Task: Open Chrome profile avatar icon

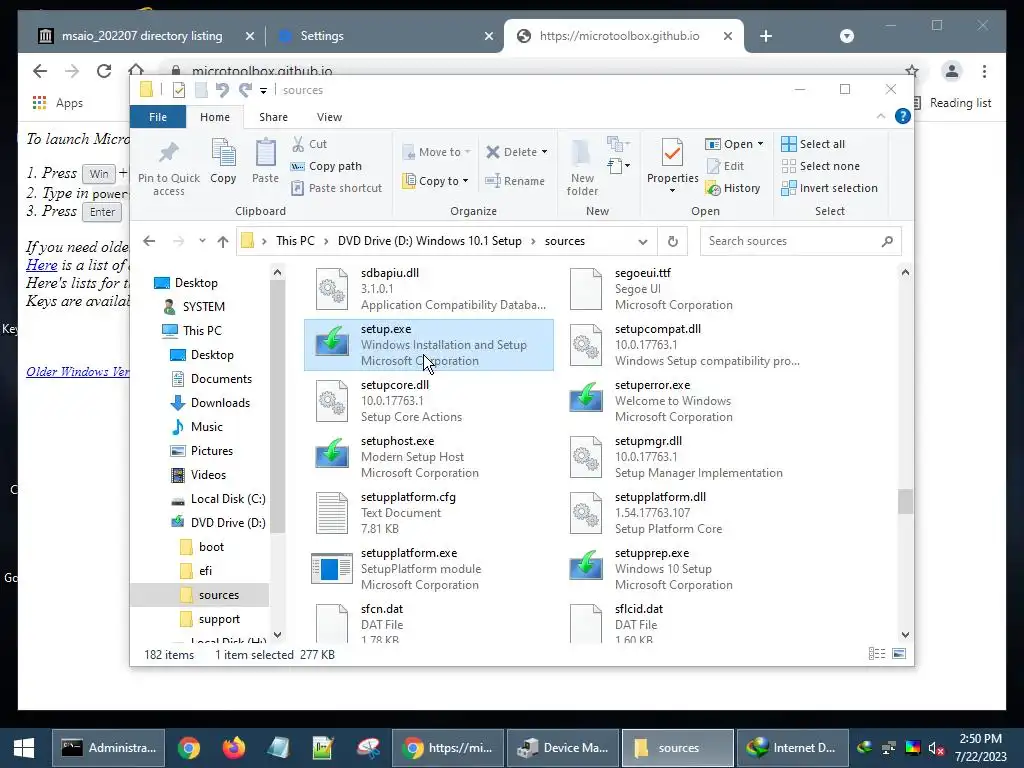Action: point(952,71)
